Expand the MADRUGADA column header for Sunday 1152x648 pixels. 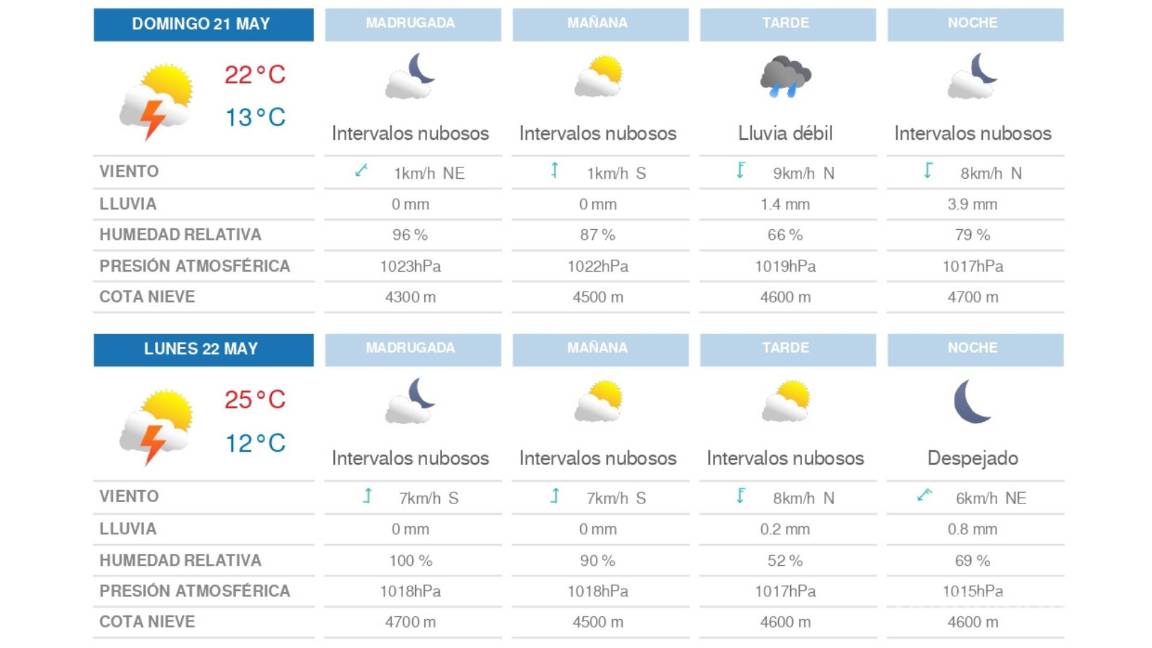(x=411, y=22)
